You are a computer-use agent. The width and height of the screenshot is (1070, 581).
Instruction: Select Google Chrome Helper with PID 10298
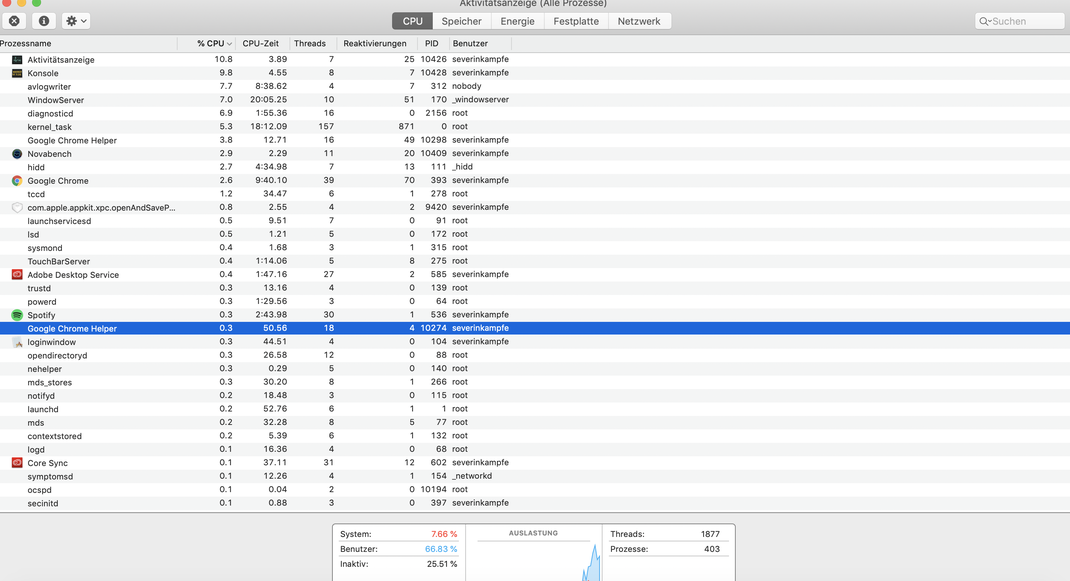(535, 140)
